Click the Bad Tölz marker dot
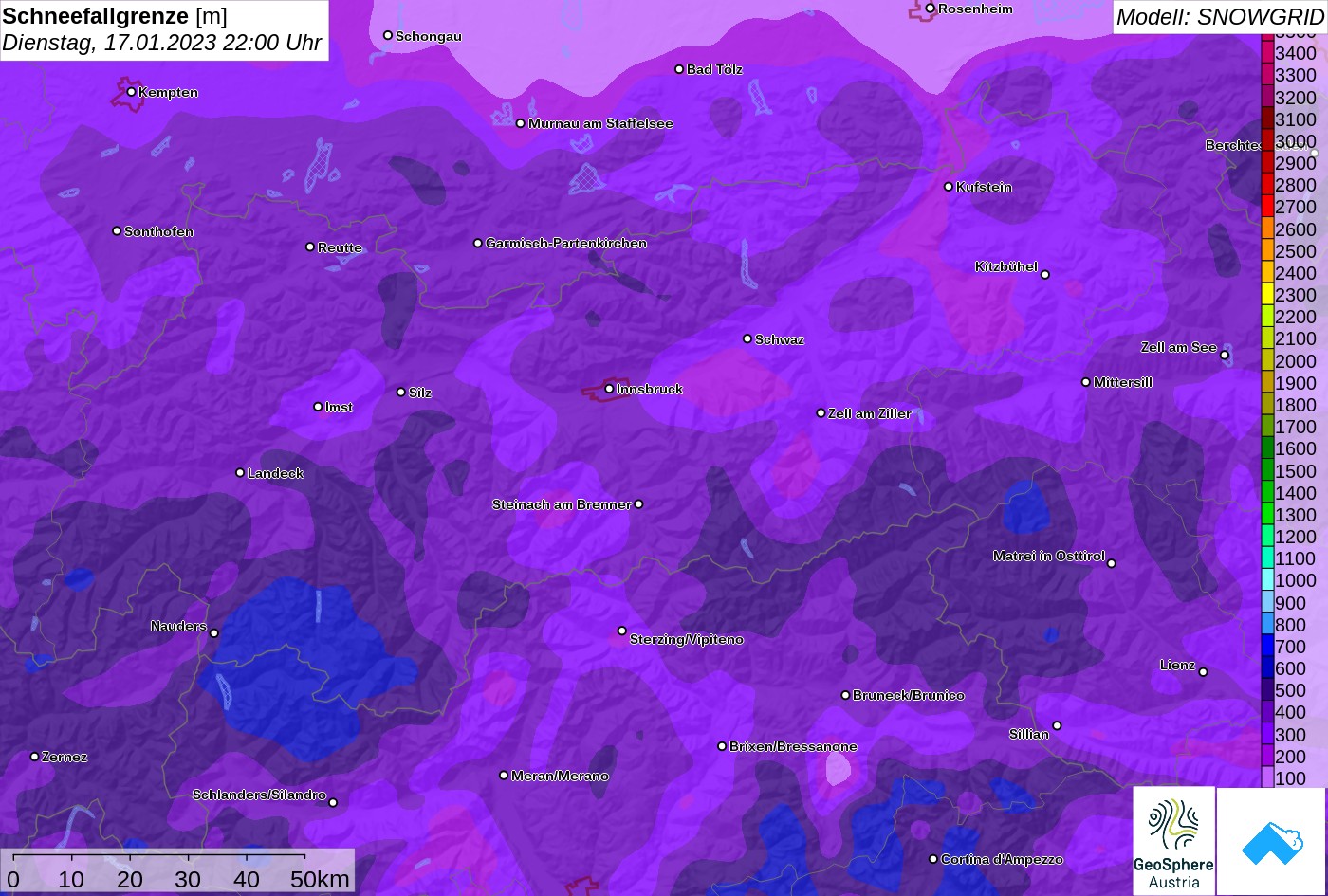 click(x=679, y=69)
